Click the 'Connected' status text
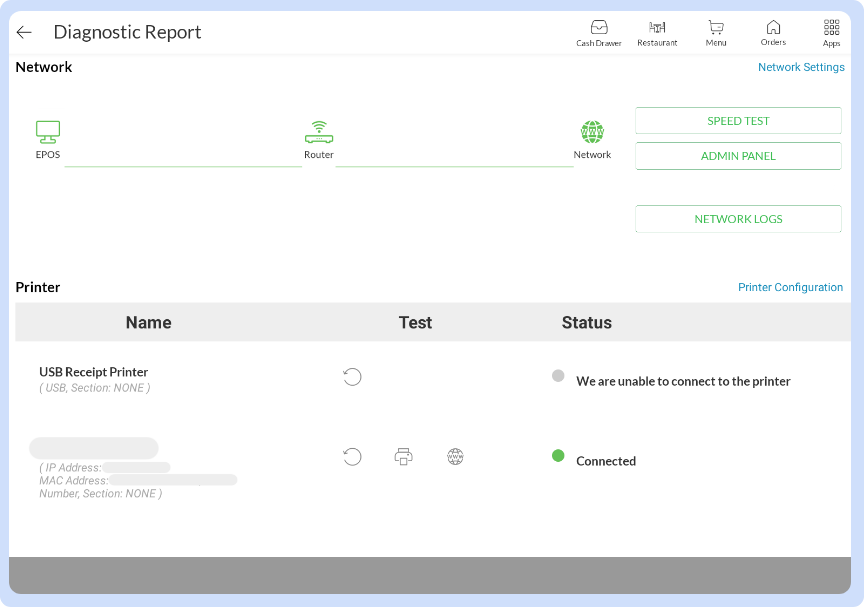Image resolution: width=864 pixels, height=607 pixels. (606, 461)
